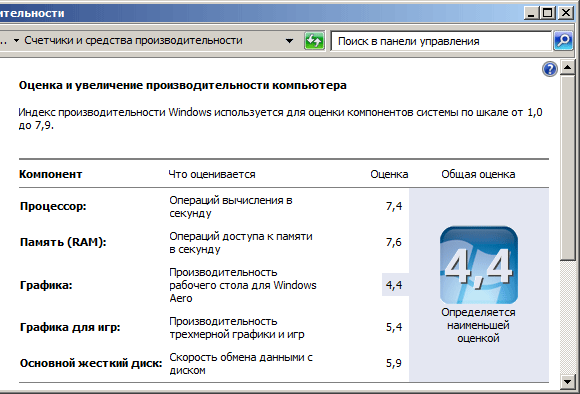Select the Основной жесткий диск label
Viewport: 580px width, 394px height.
point(91,363)
